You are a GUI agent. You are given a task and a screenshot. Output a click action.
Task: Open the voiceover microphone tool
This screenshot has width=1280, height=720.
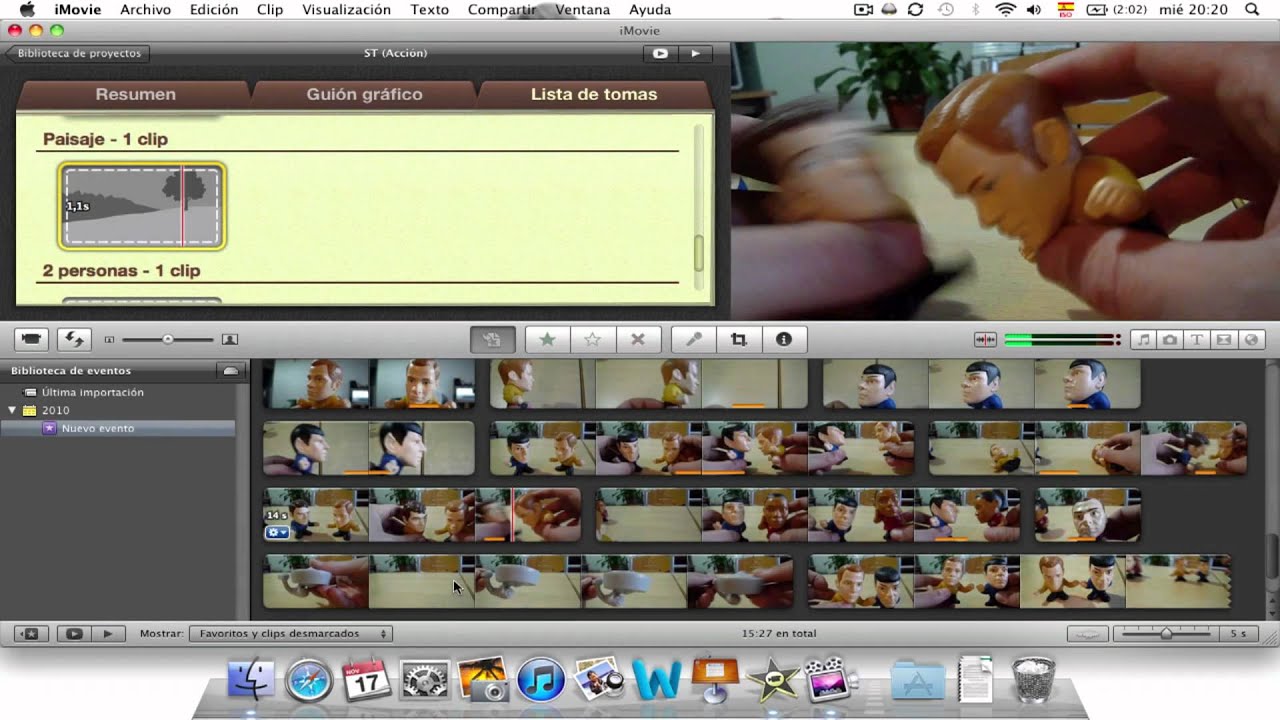coord(693,340)
